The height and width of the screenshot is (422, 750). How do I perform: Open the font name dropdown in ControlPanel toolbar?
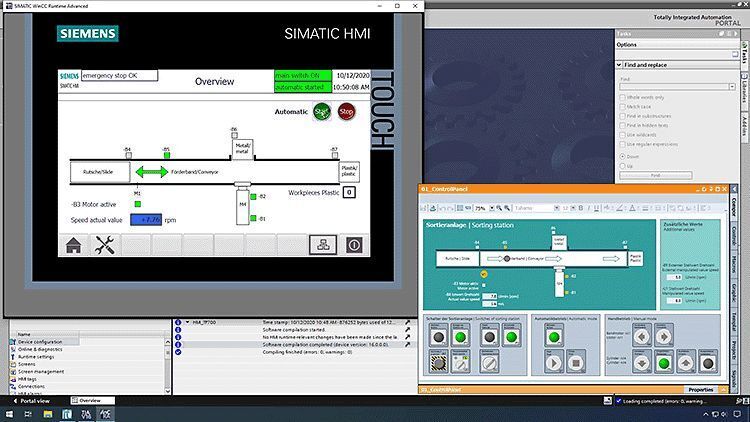coord(556,208)
